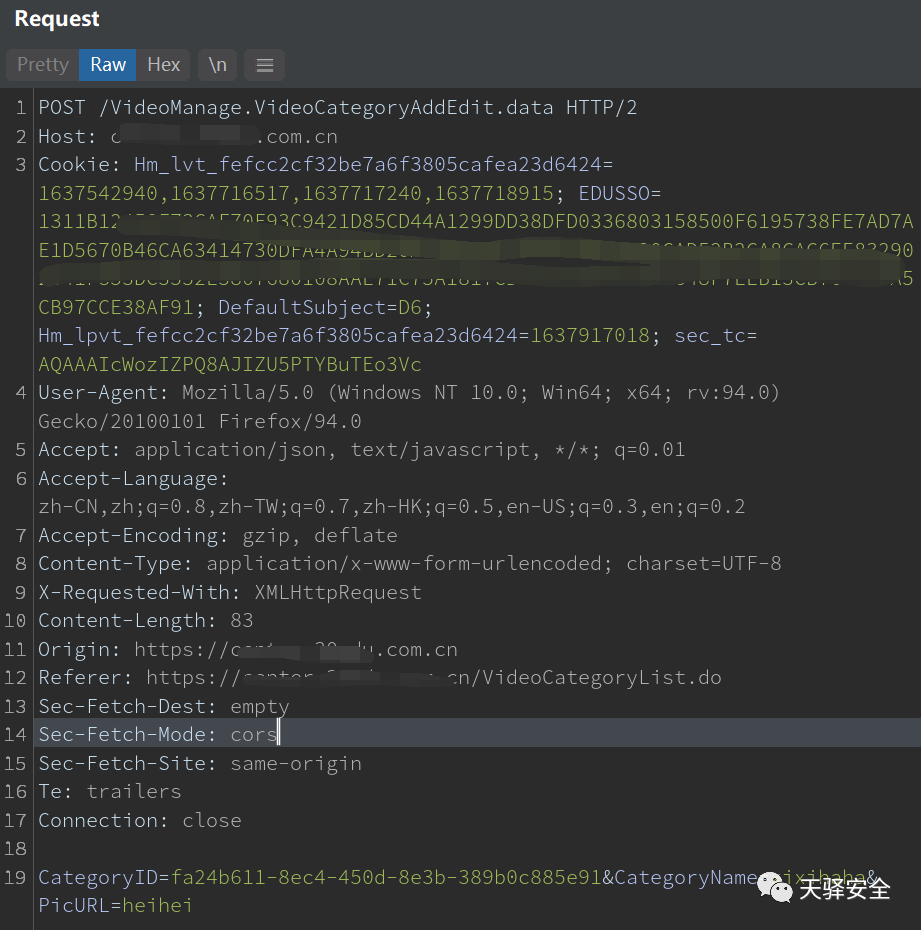Image resolution: width=921 pixels, height=930 pixels.
Task: Click the Origin header URL
Action: (x=295, y=650)
